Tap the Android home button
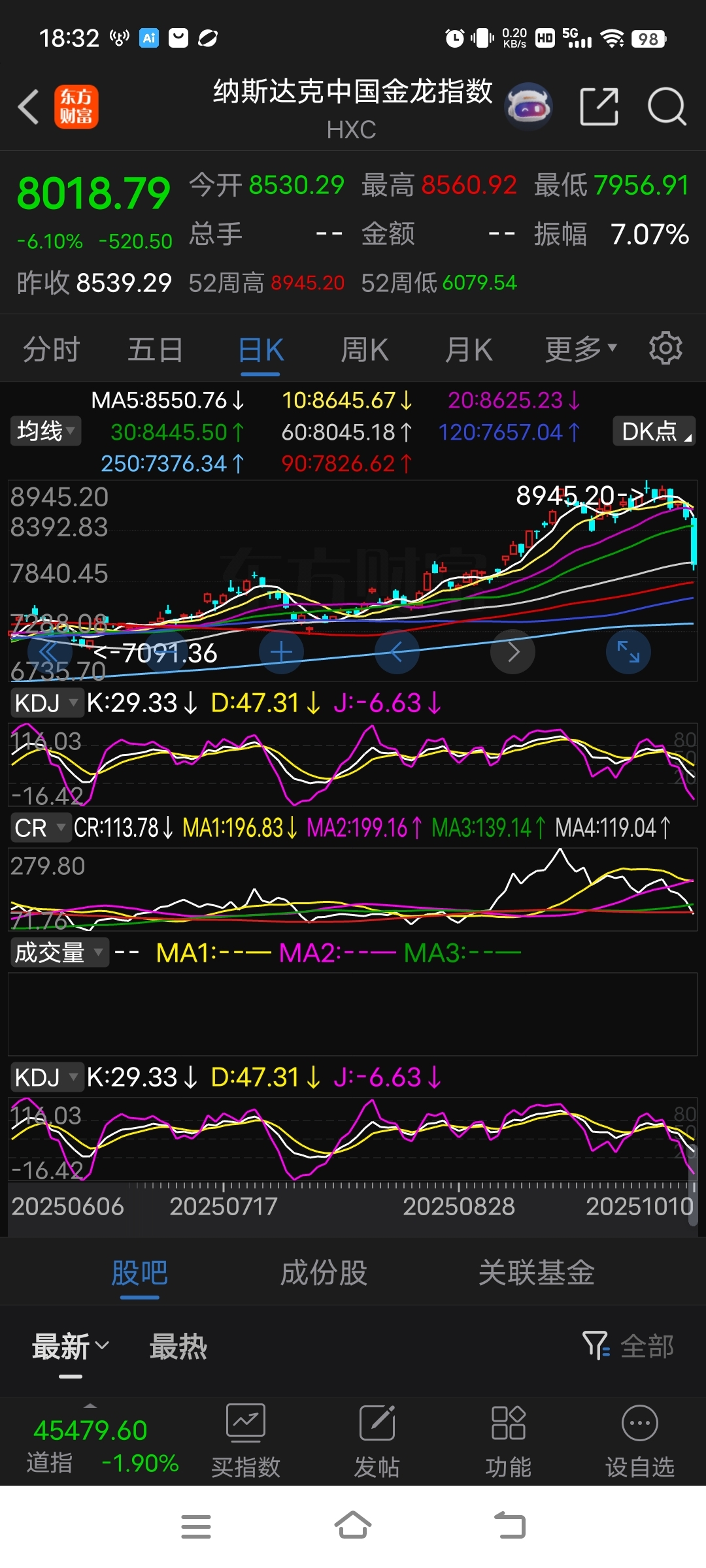The image size is (706, 1568). [x=353, y=1525]
